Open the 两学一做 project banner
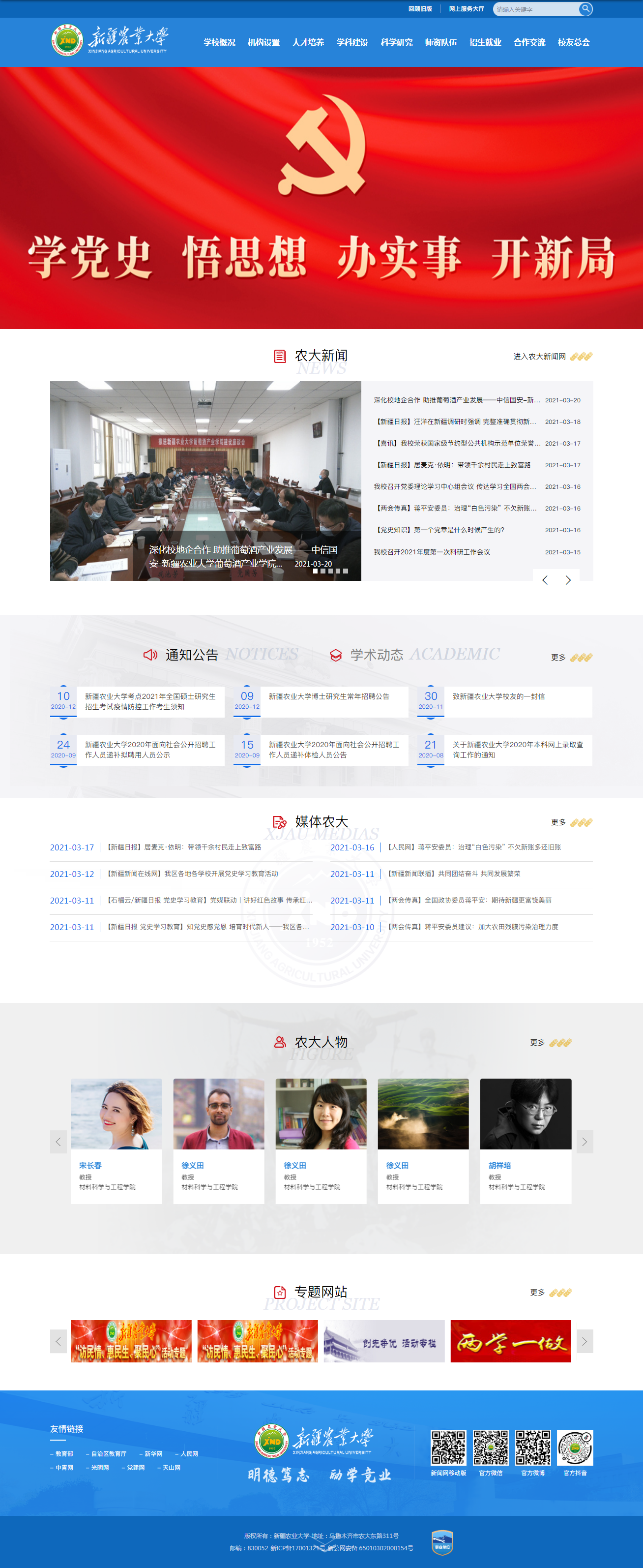 pyautogui.click(x=510, y=1341)
